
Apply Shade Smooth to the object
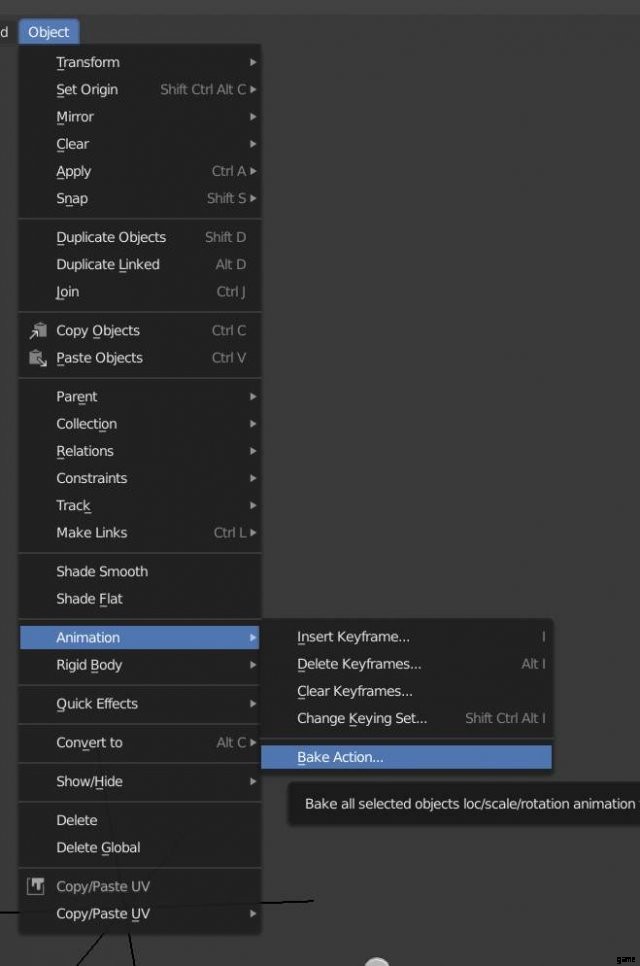pos(102,572)
